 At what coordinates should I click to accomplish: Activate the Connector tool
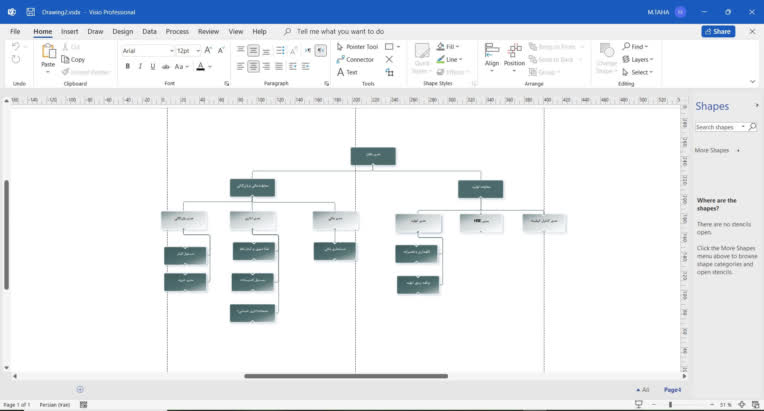[355, 59]
